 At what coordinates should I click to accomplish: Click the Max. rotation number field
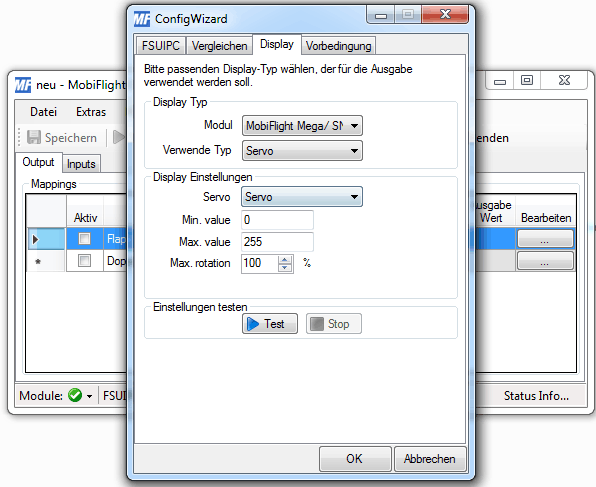260,263
